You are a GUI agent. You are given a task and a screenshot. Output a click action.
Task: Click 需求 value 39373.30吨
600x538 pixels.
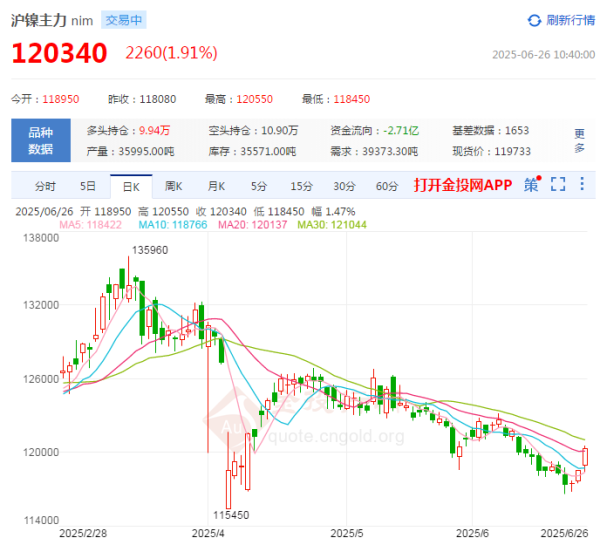coord(390,152)
